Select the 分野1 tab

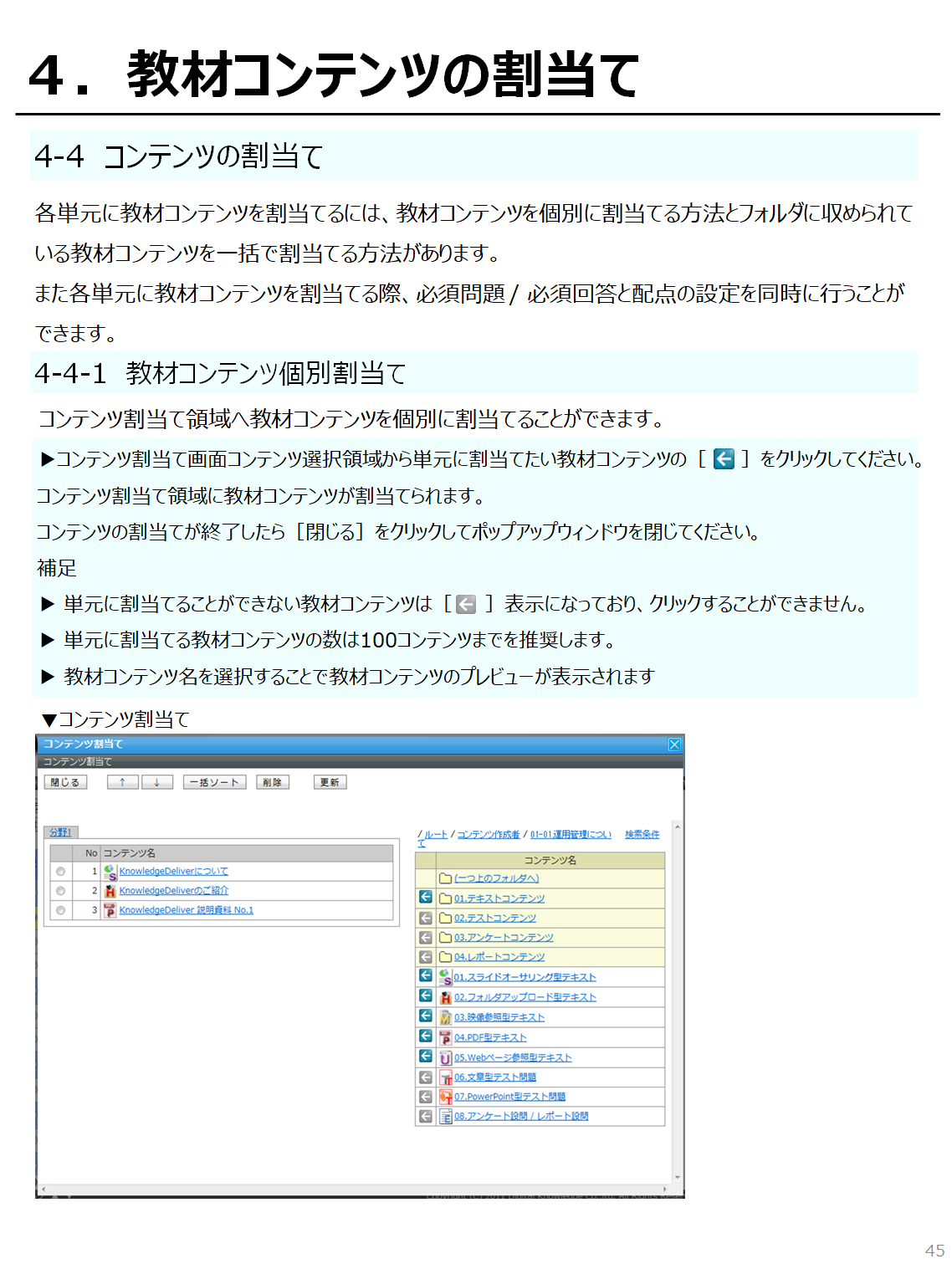pyautogui.click(x=60, y=832)
